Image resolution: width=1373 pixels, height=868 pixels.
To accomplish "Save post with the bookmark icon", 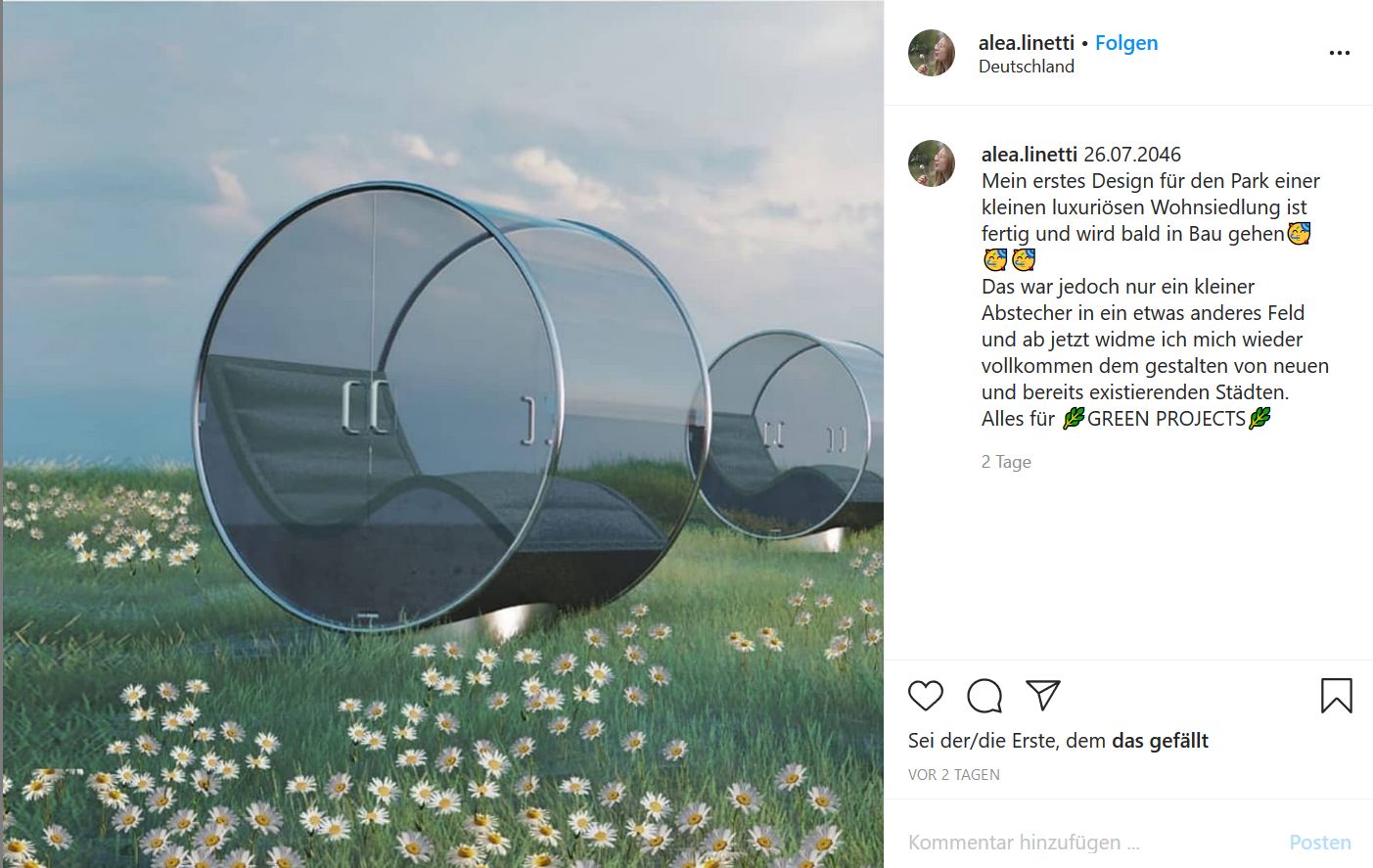I will click(1336, 696).
